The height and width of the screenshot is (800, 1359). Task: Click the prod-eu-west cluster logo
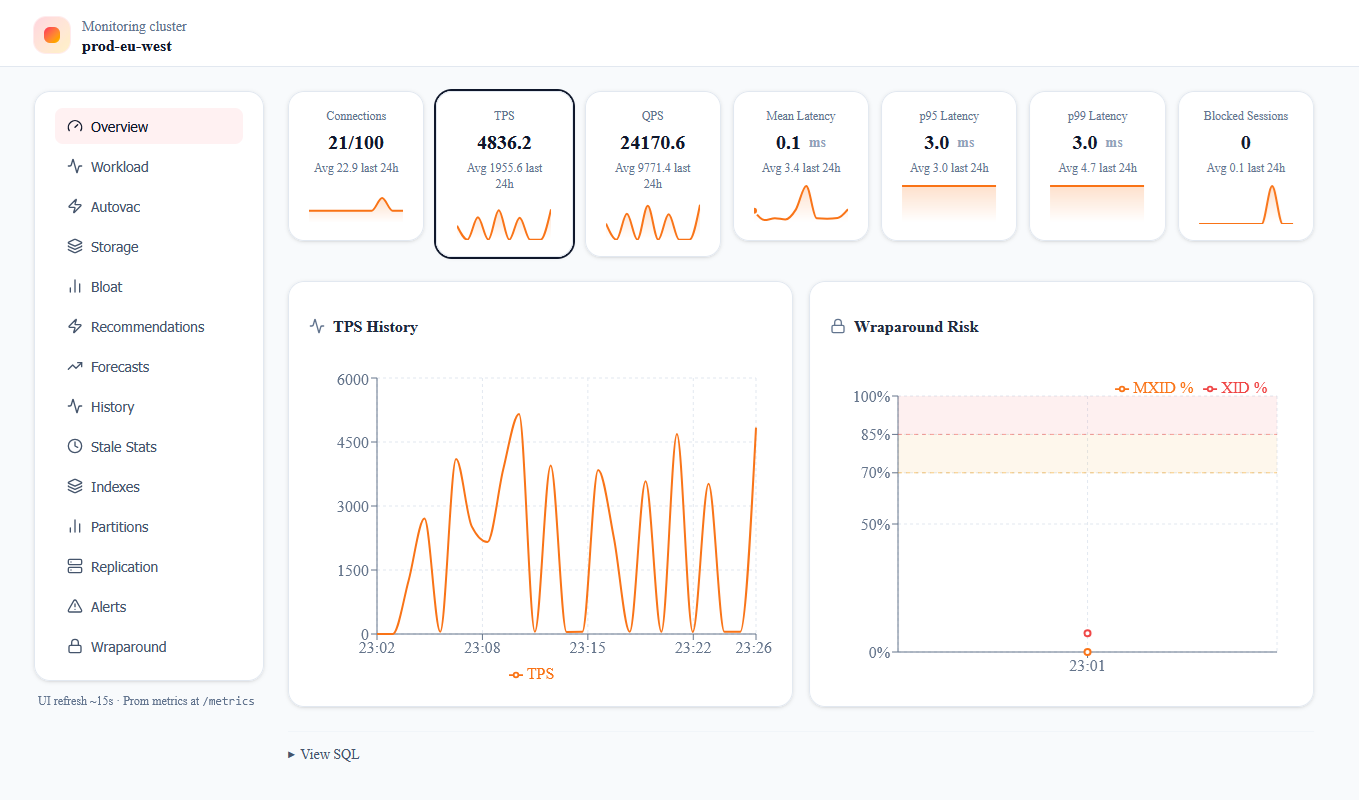click(51, 34)
